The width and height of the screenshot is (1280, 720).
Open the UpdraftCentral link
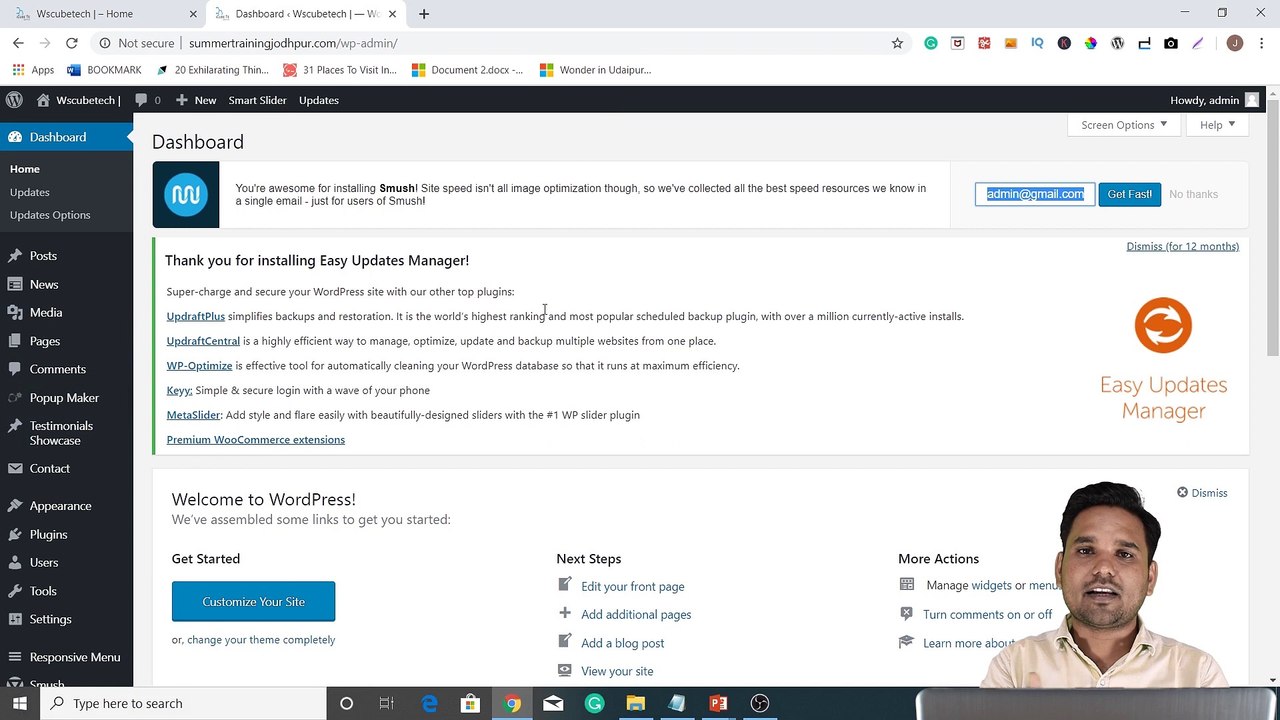click(203, 341)
